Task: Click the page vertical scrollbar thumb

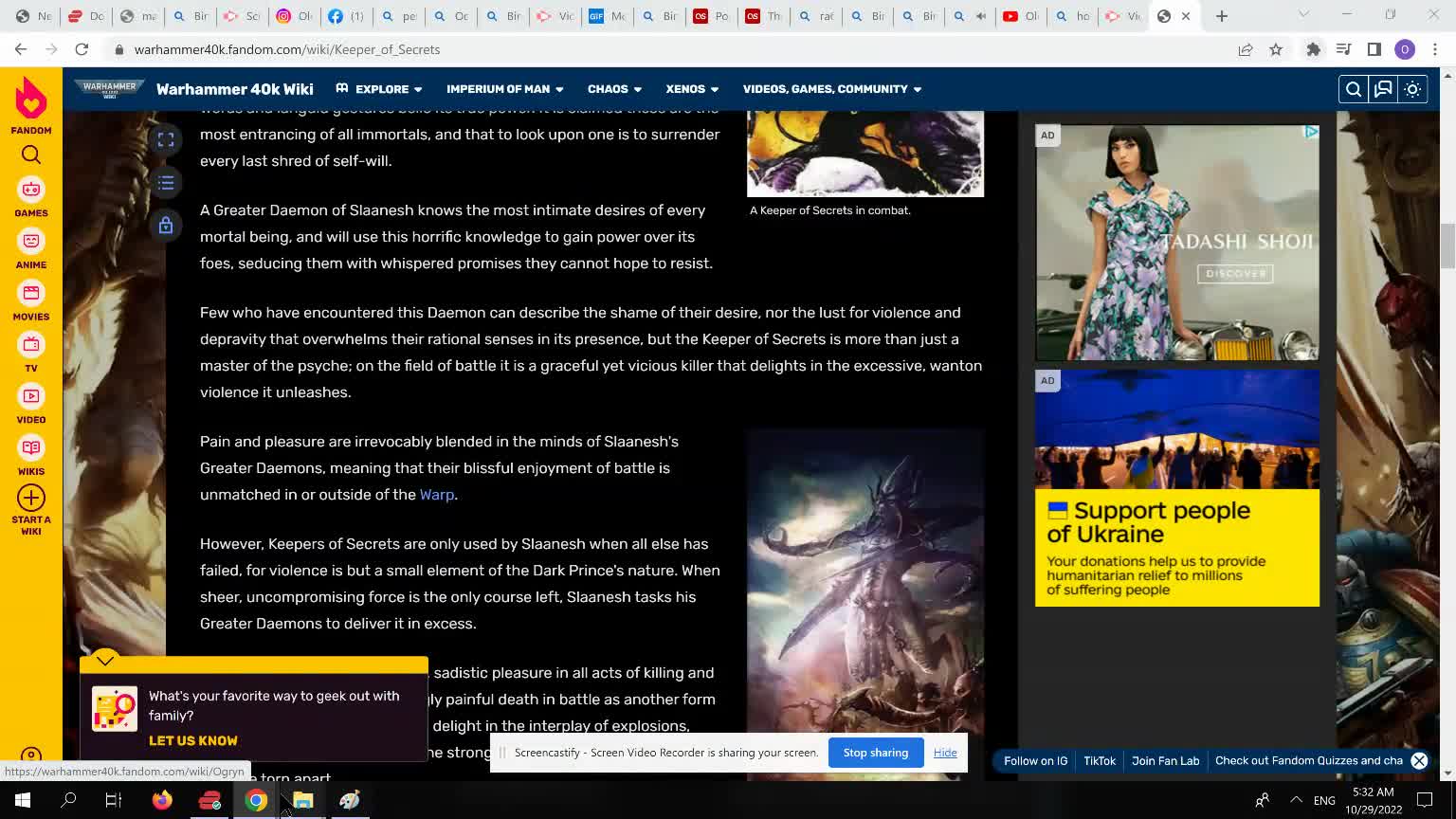Action: 1447,246
